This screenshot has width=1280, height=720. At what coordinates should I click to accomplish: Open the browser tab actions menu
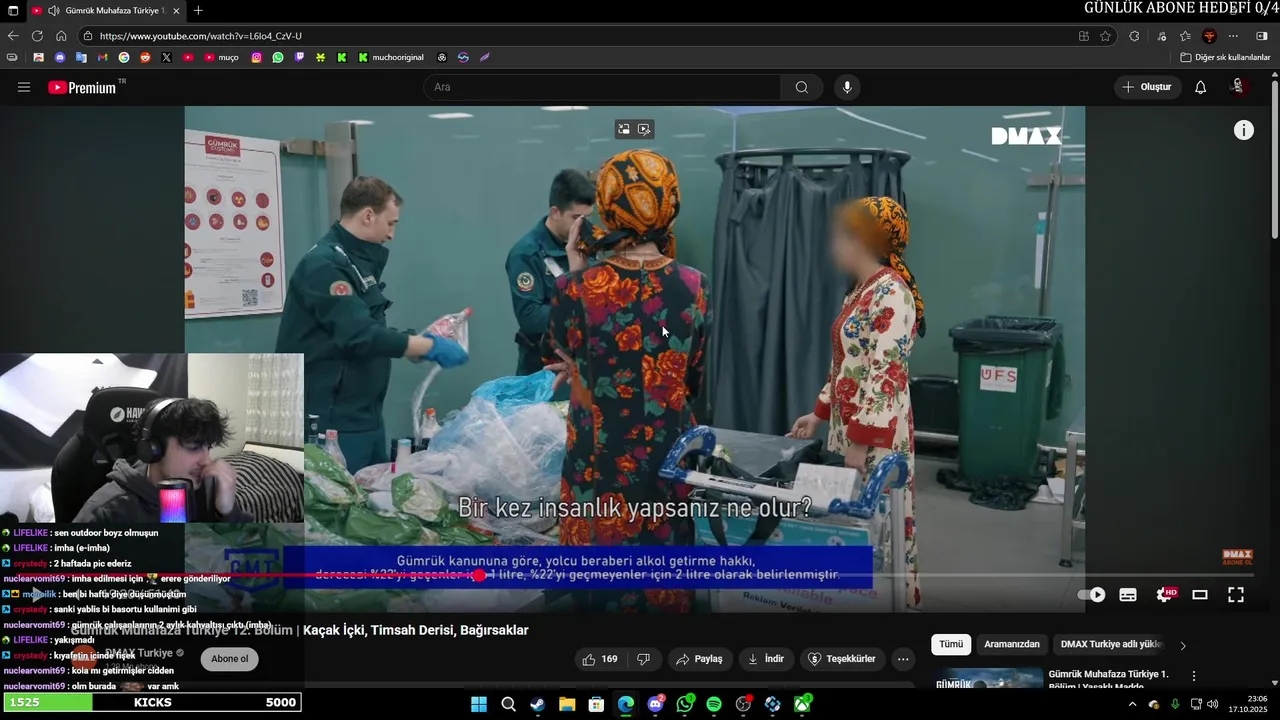13,11
